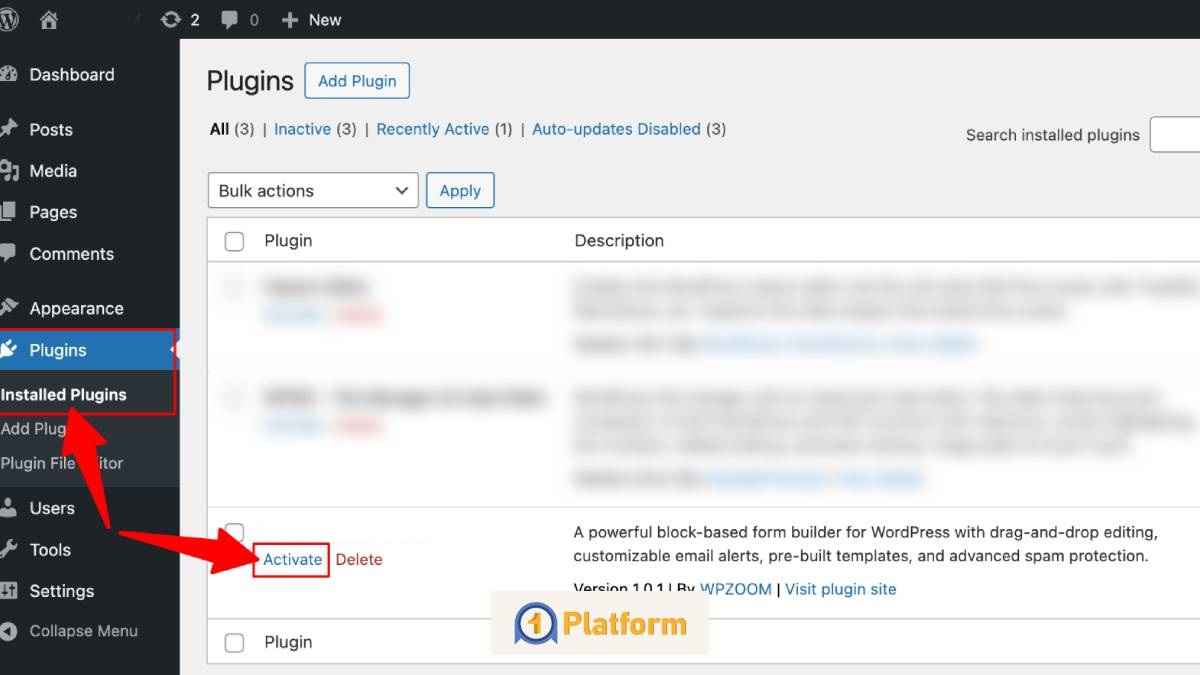The image size is (1200, 675).
Task: Click the Activate link
Action: pos(292,559)
